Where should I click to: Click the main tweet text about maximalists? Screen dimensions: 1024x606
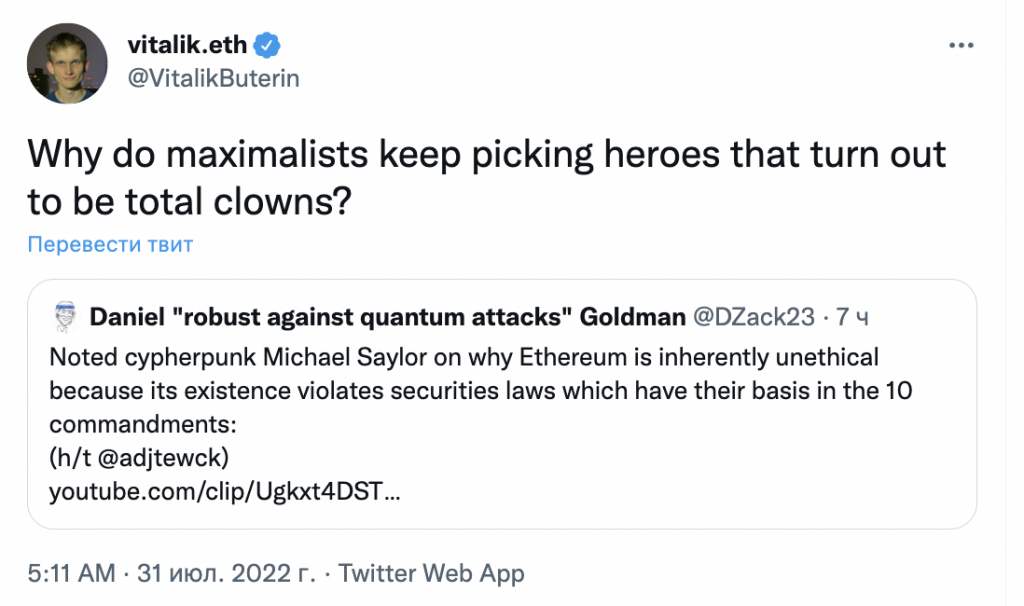487,178
